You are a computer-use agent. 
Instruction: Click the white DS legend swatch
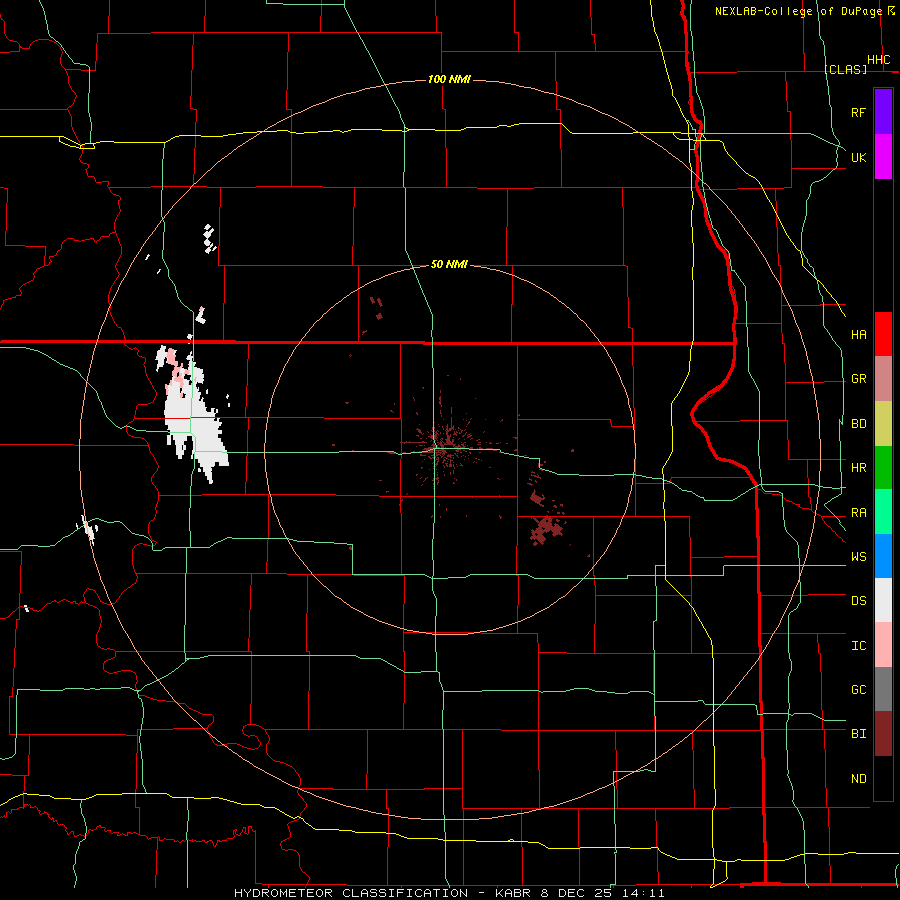(x=883, y=600)
